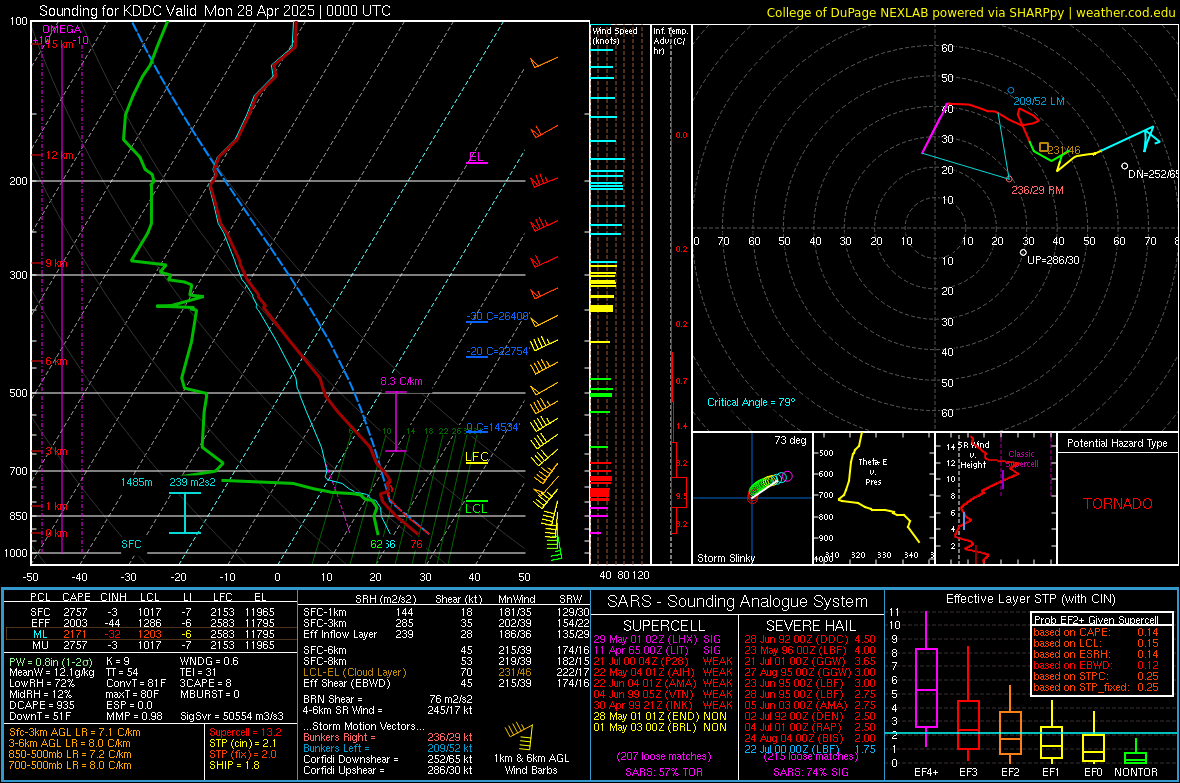Click the based on STPC: 0.25 row
The image size is (1180, 783).
click(1096, 676)
